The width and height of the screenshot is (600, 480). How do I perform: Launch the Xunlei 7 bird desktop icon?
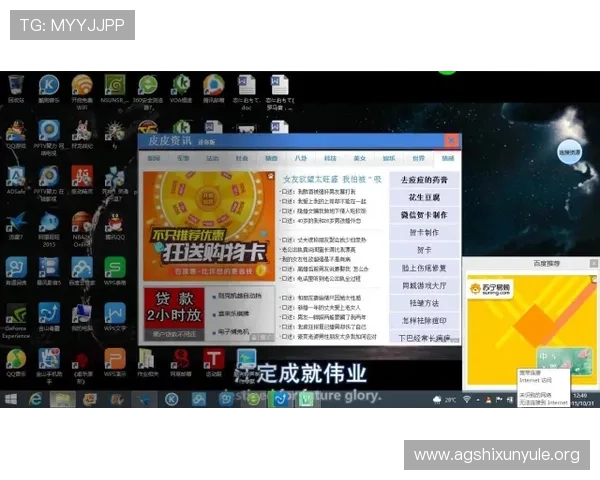(16, 222)
